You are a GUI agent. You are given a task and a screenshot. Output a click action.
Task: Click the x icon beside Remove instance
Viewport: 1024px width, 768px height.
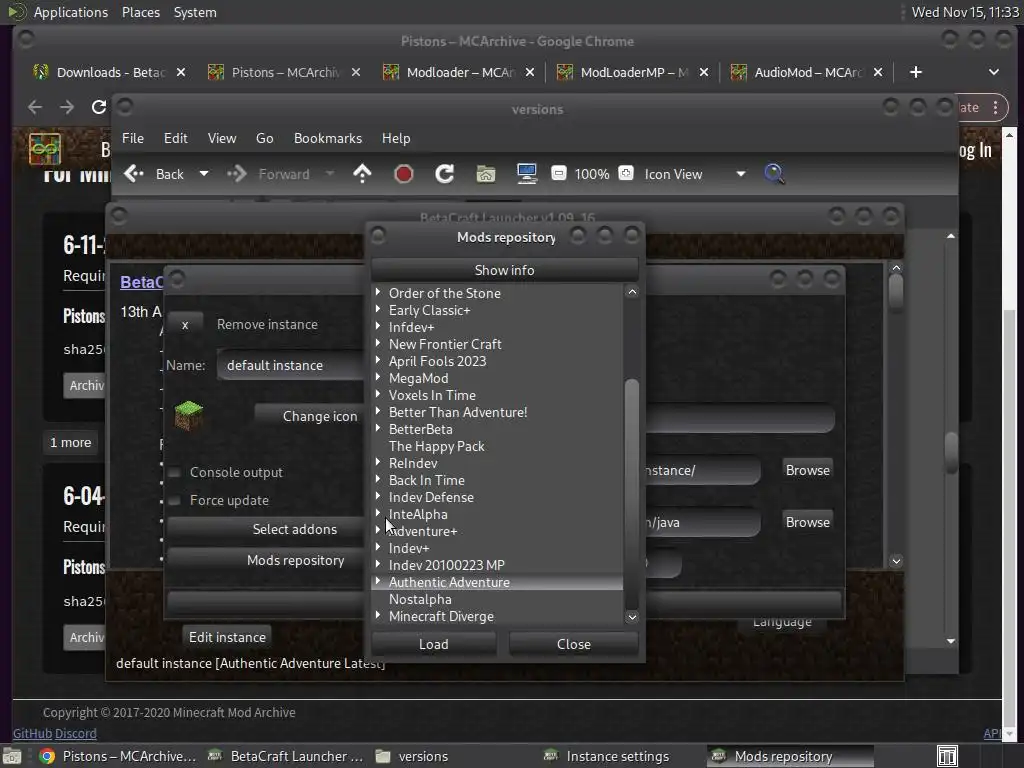click(185, 325)
